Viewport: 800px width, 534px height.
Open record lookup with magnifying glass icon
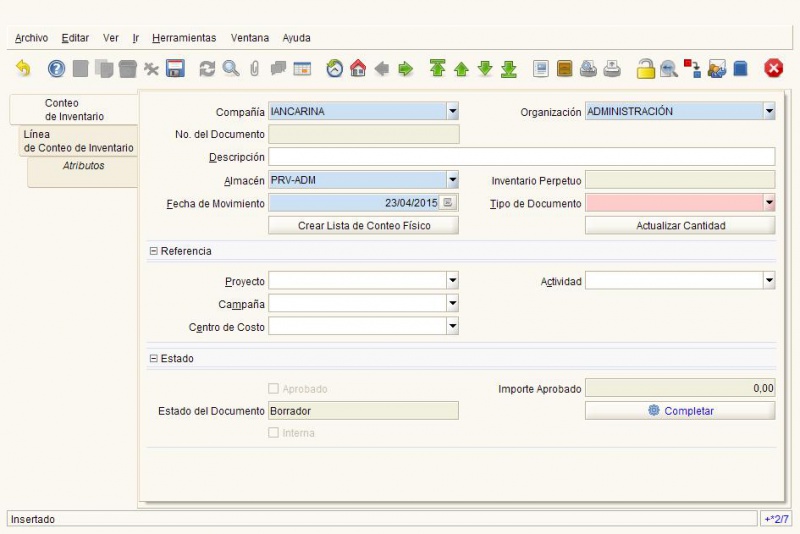(x=231, y=68)
